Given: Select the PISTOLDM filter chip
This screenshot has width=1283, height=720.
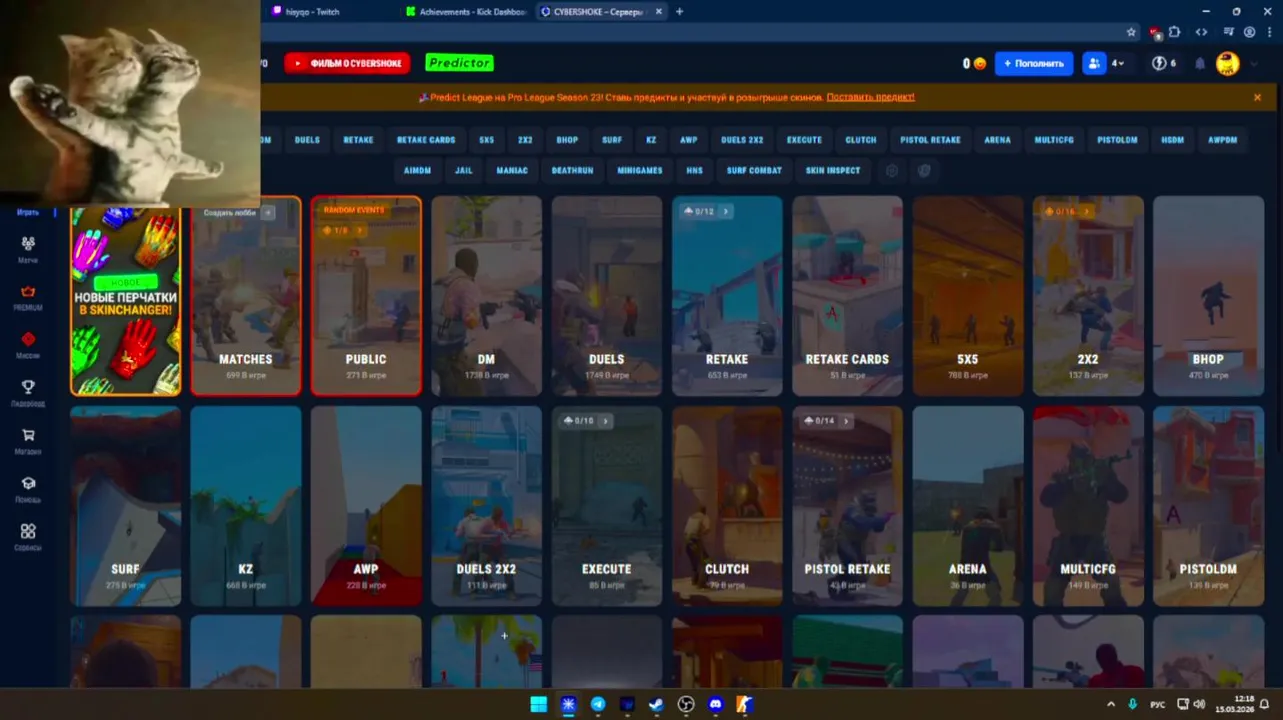Looking at the screenshot, I should [x=1117, y=140].
